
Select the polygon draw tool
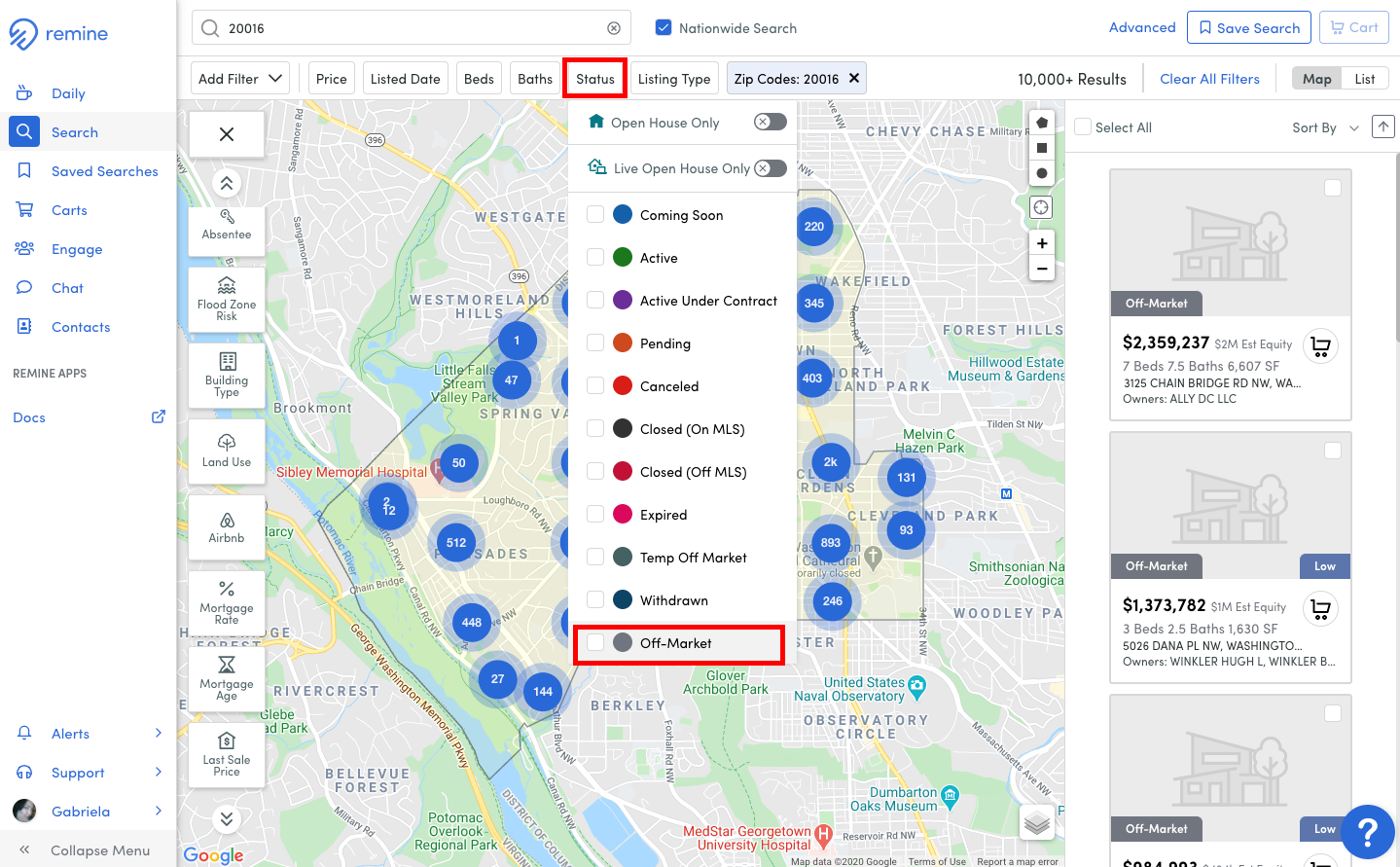[1042, 123]
